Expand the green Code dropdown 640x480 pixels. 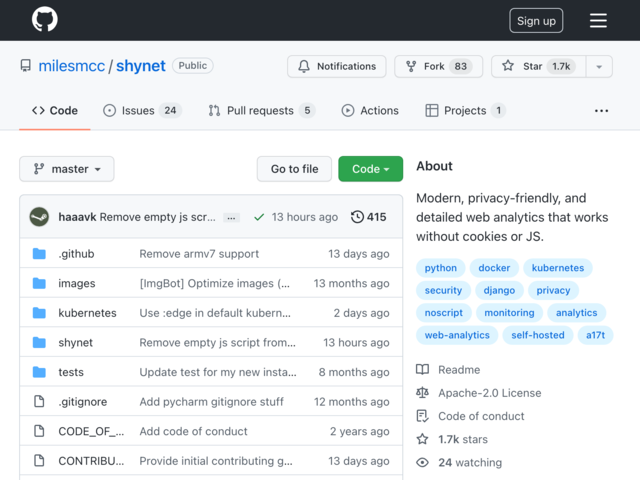371,169
